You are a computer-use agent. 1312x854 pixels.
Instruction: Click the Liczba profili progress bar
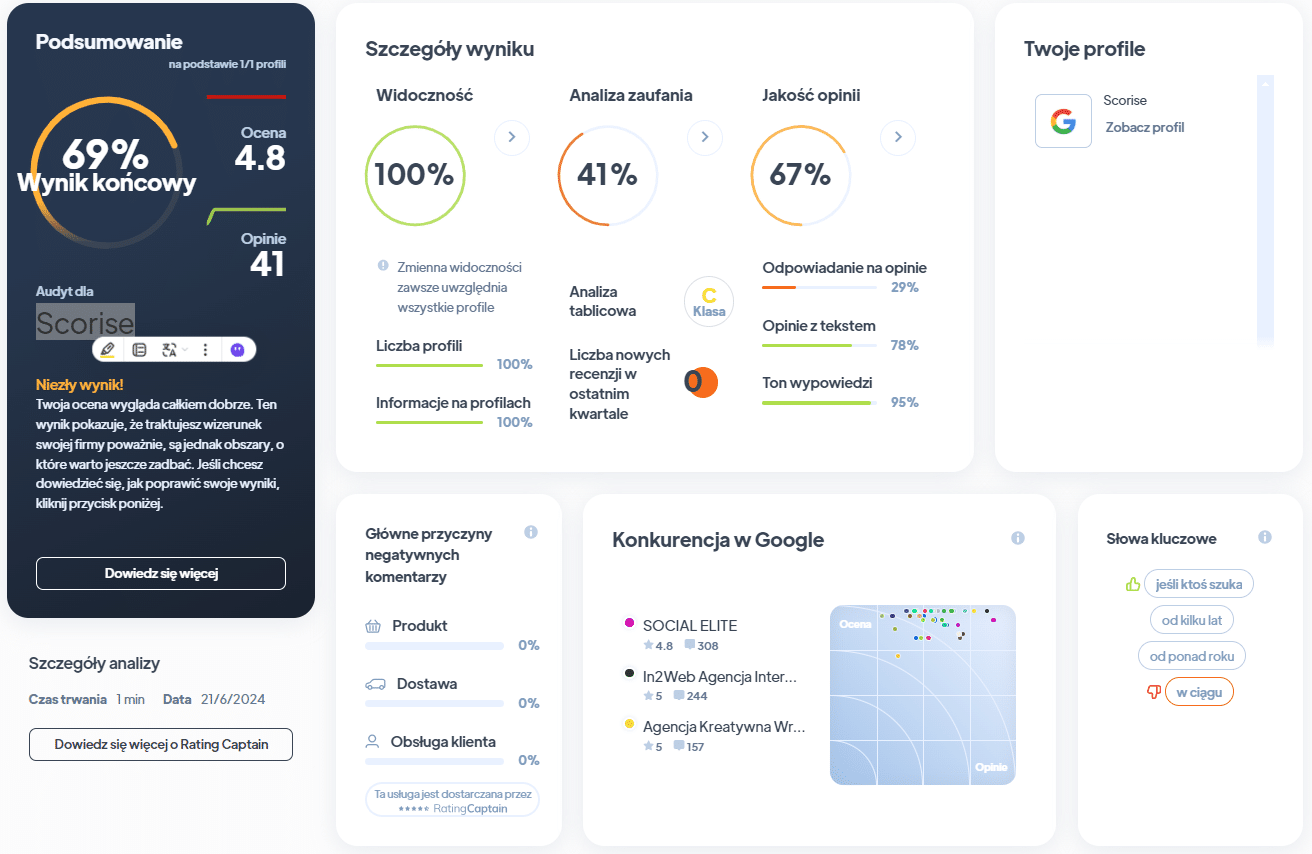tap(430, 365)
